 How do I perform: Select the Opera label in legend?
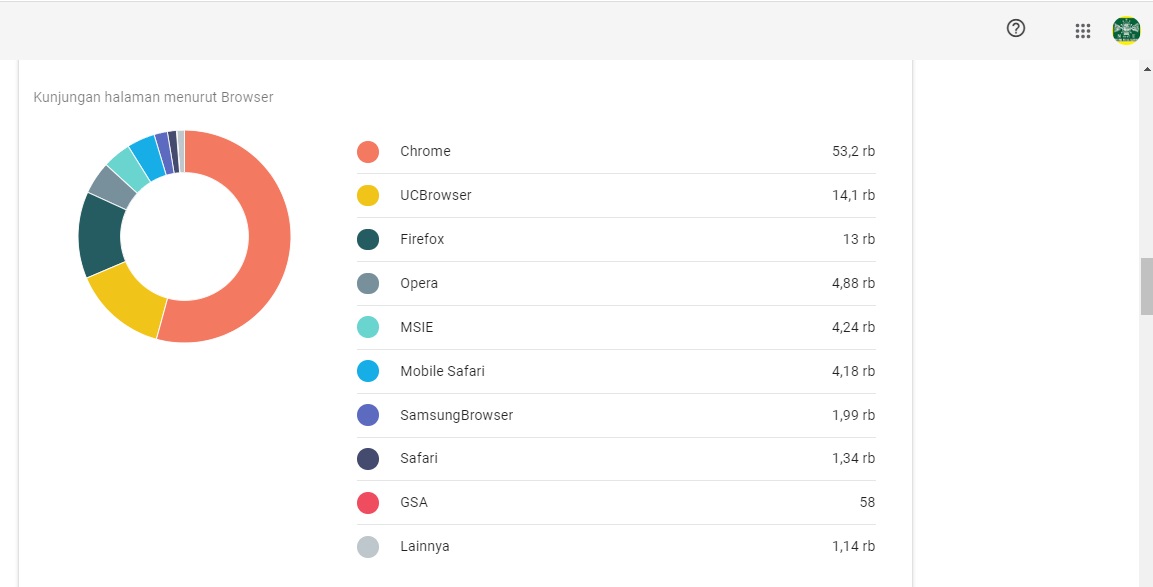pyautogui.click(x=419, y=283)
